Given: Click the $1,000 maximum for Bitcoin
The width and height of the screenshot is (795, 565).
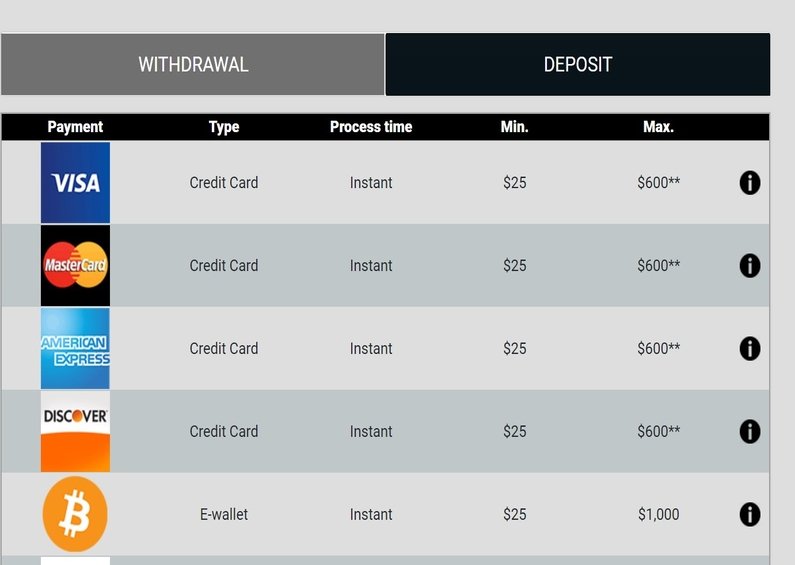Looking at the screenshot, I should point(658,514).
